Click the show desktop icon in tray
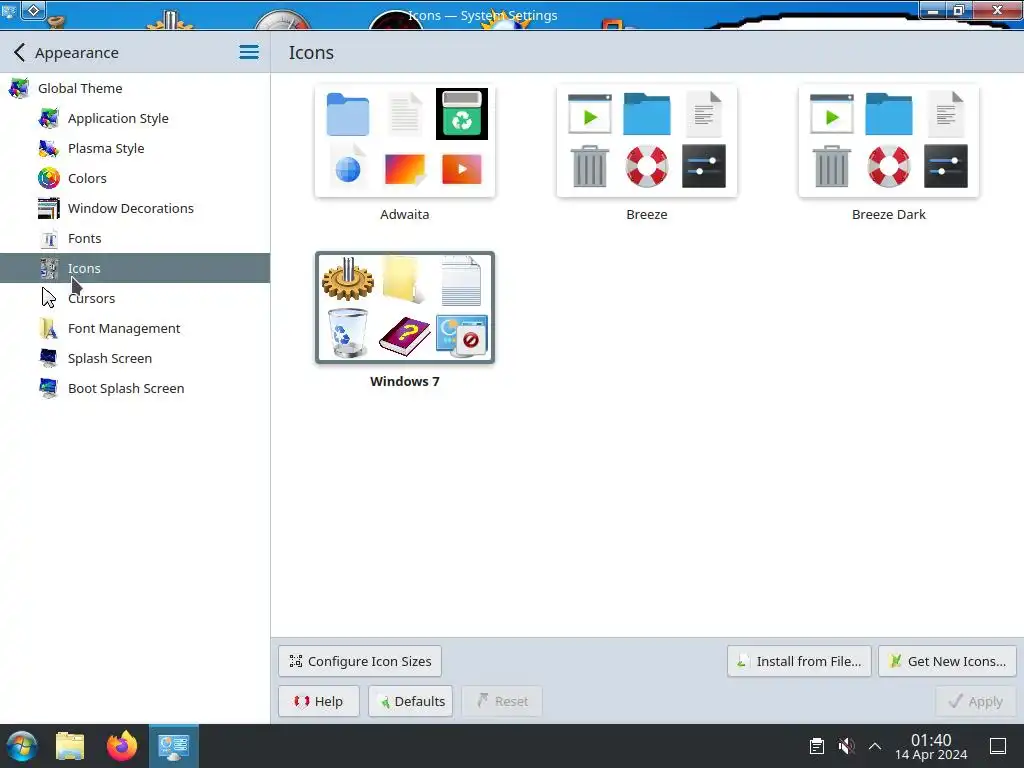The width and height of the screenshot is (1024, 768). (998, 746)
